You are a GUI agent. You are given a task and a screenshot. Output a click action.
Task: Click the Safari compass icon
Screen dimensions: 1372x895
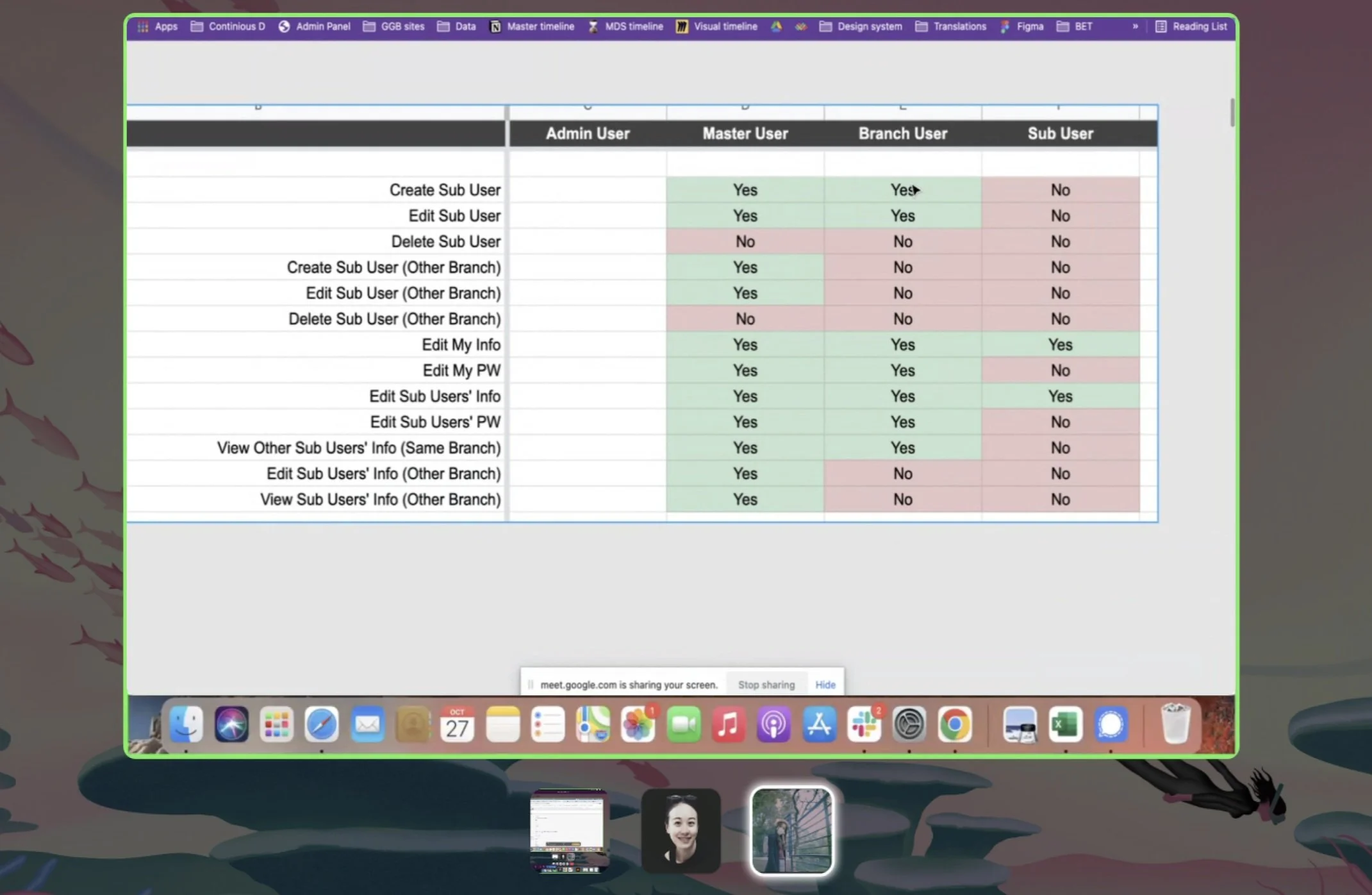[x=321, y=724]
